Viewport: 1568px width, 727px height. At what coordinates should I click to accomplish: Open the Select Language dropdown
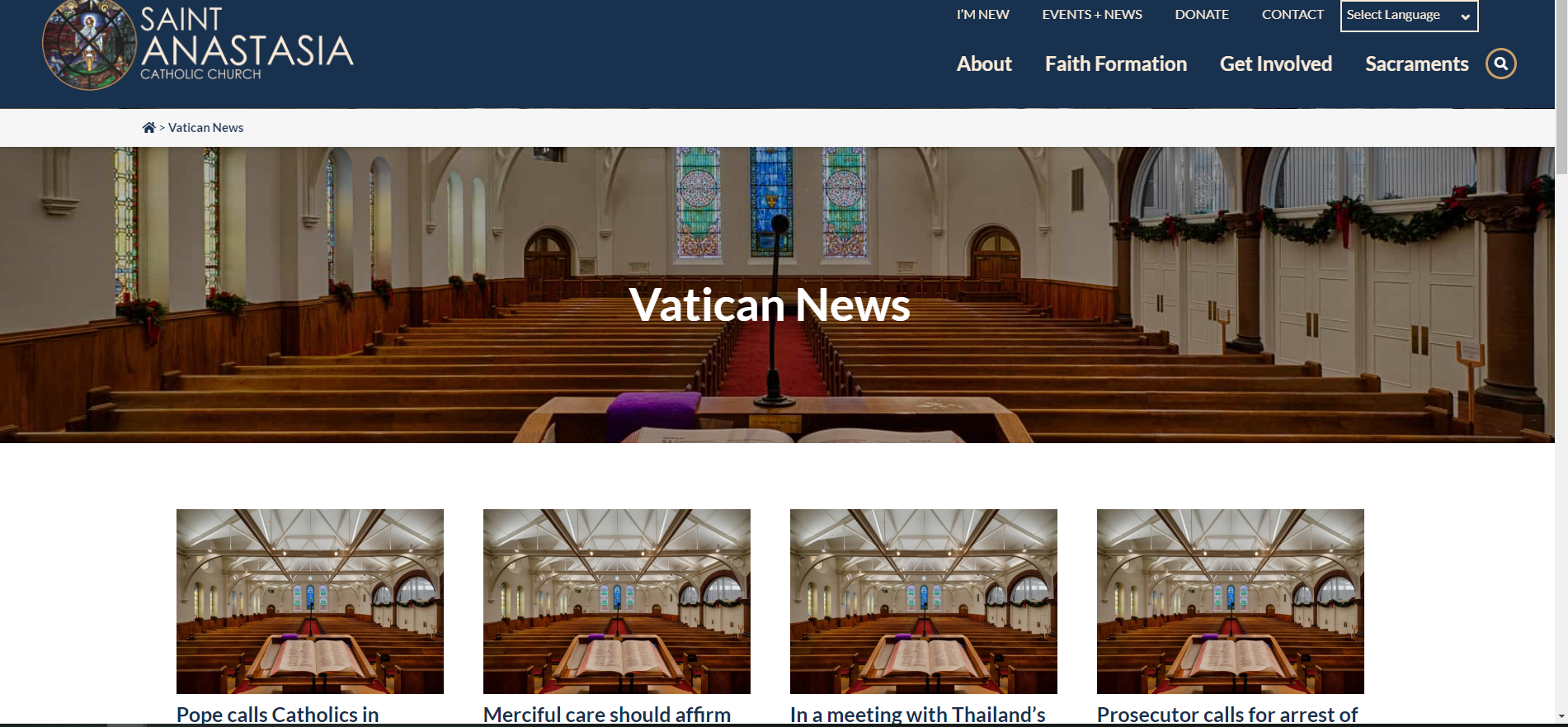click(1409, 16)
